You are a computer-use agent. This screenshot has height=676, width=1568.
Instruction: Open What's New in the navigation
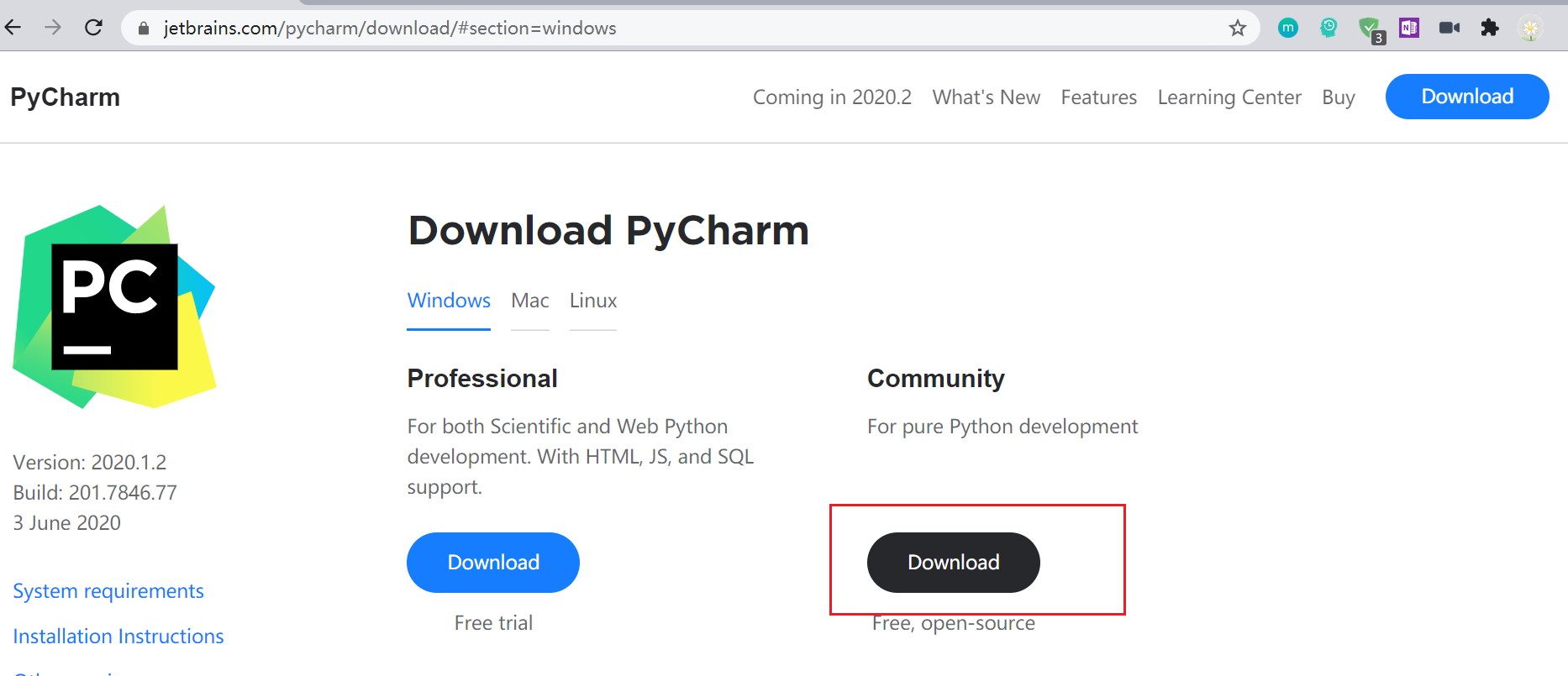pyautogui.click(x=987, y=97)
